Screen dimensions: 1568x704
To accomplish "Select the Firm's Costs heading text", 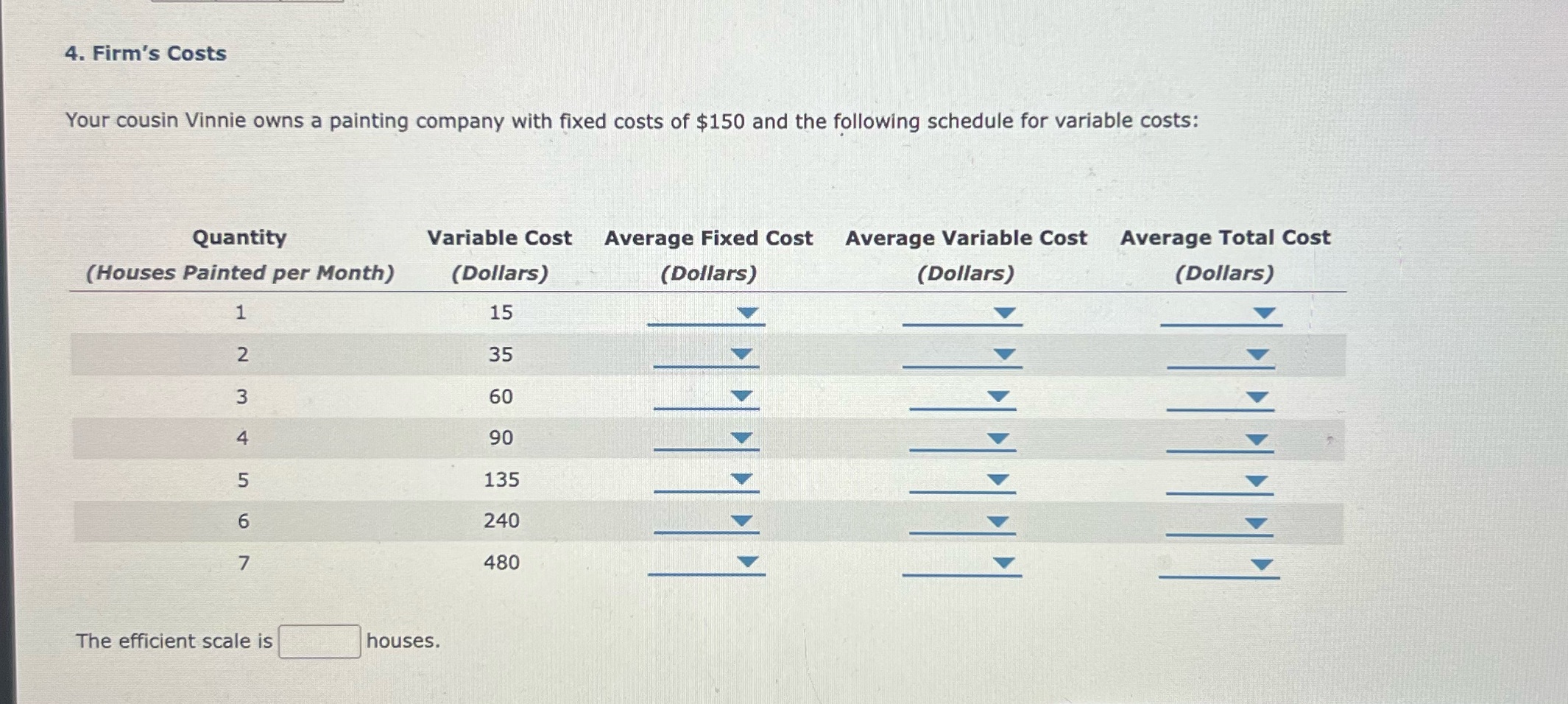I will (144, 52).
